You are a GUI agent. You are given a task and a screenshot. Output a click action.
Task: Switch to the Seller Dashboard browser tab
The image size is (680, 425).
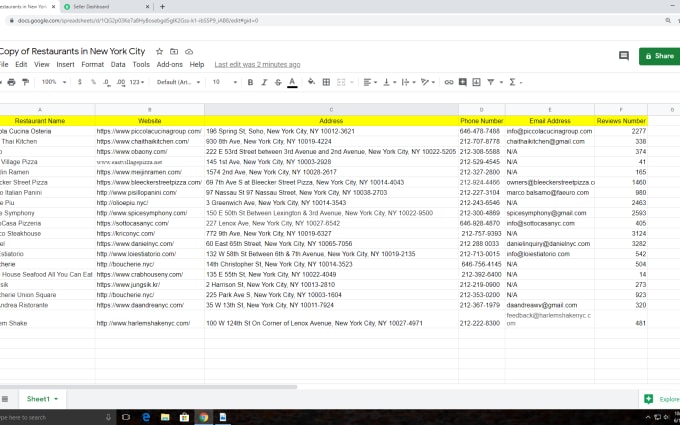point(104,7)
